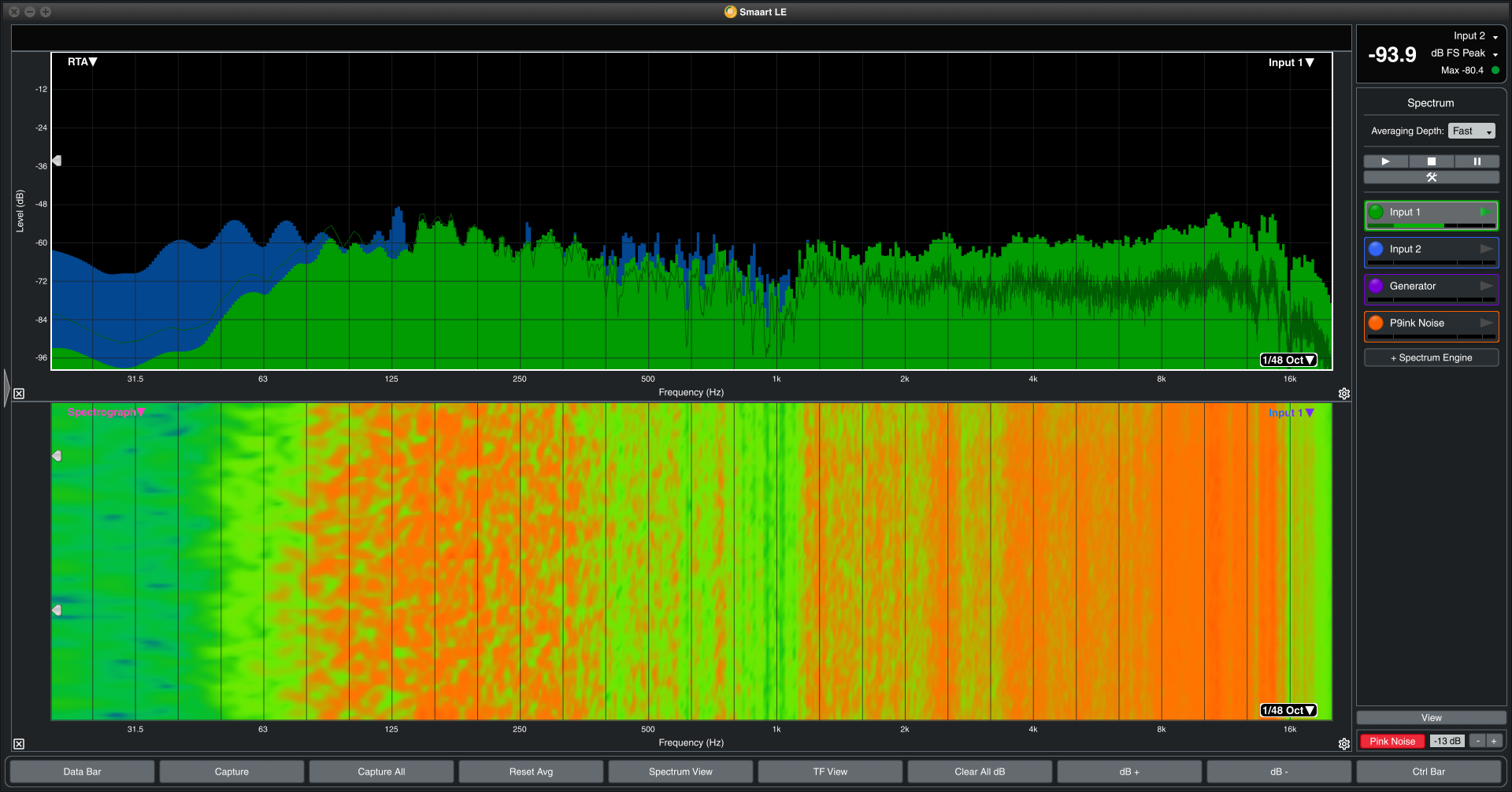The image size is (1512, 792).
Task: Click the Capture button
Action: tap(232, 772)
